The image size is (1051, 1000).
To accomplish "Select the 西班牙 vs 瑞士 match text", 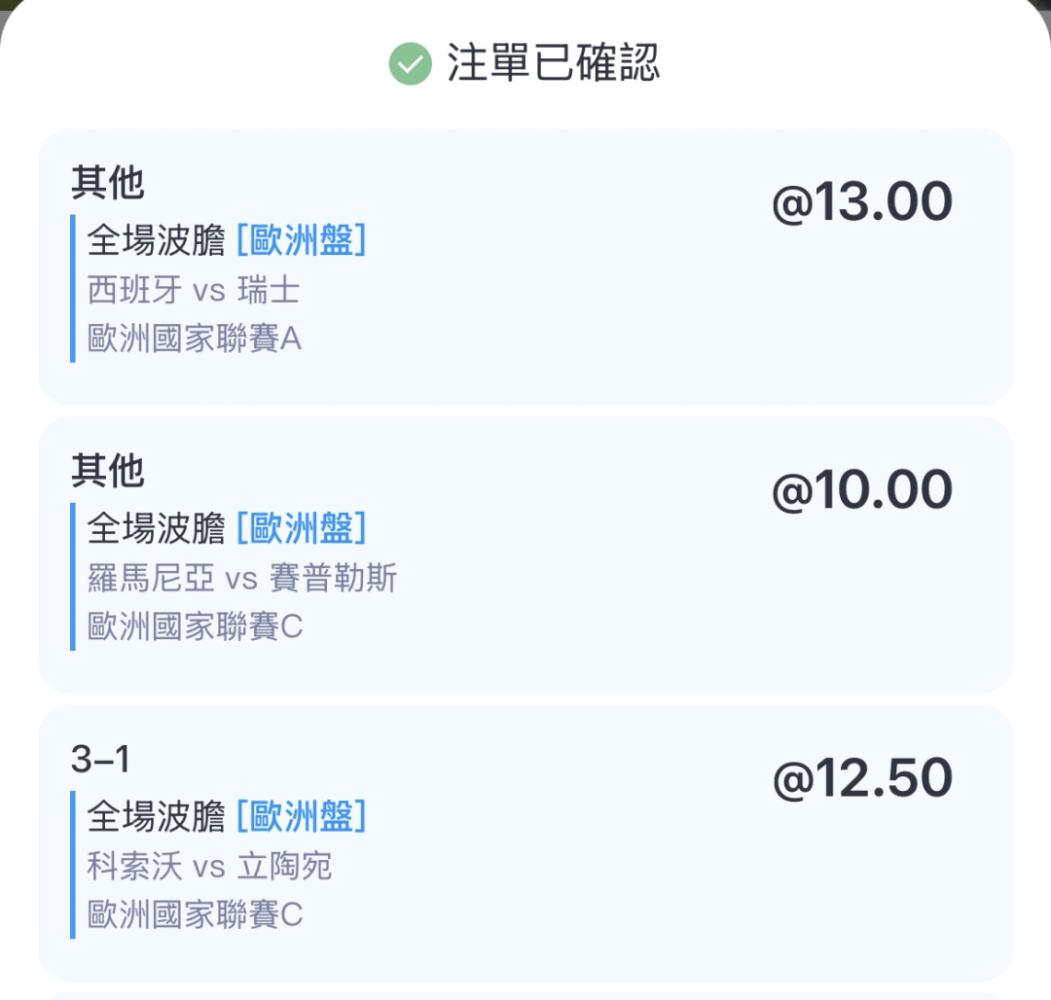I will [x=193, y=290].
